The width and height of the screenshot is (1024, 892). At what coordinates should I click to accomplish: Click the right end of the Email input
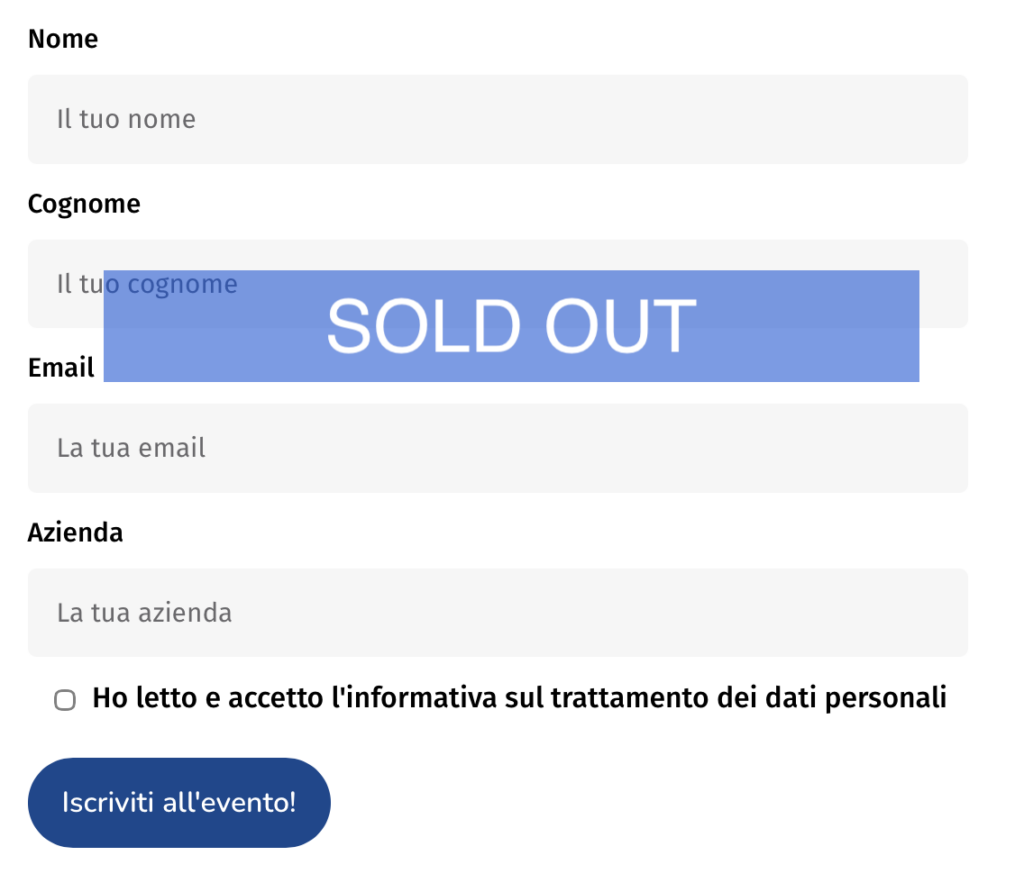tap(940, 448)
